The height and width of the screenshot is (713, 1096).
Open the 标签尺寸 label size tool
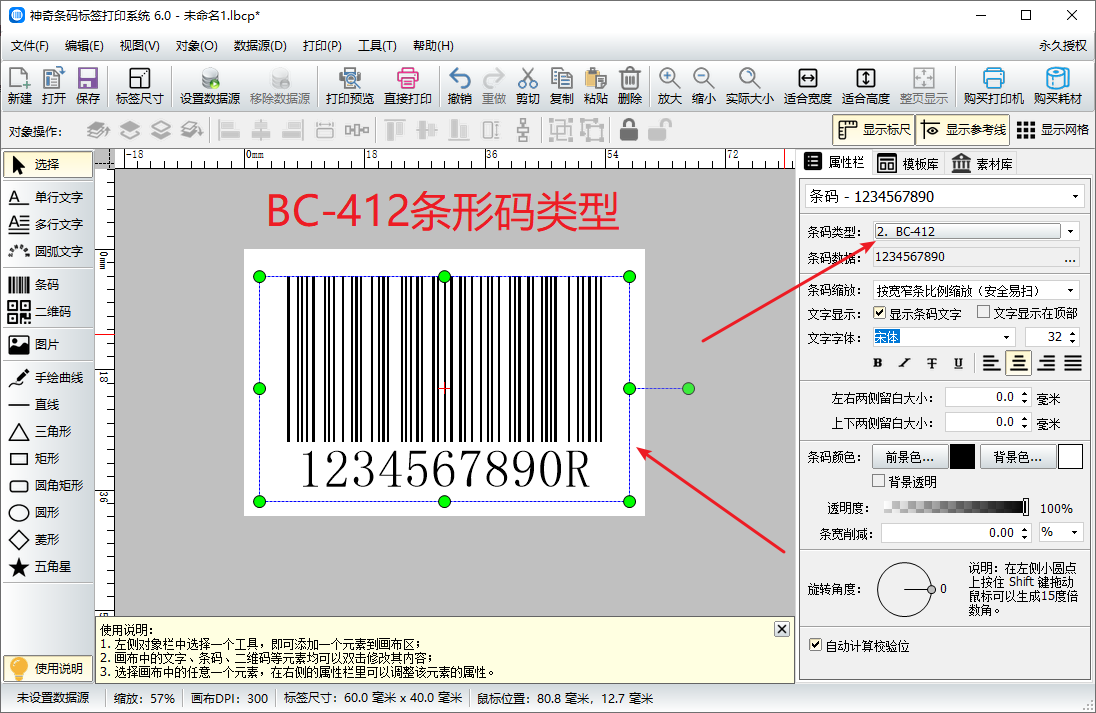point(140,86)
